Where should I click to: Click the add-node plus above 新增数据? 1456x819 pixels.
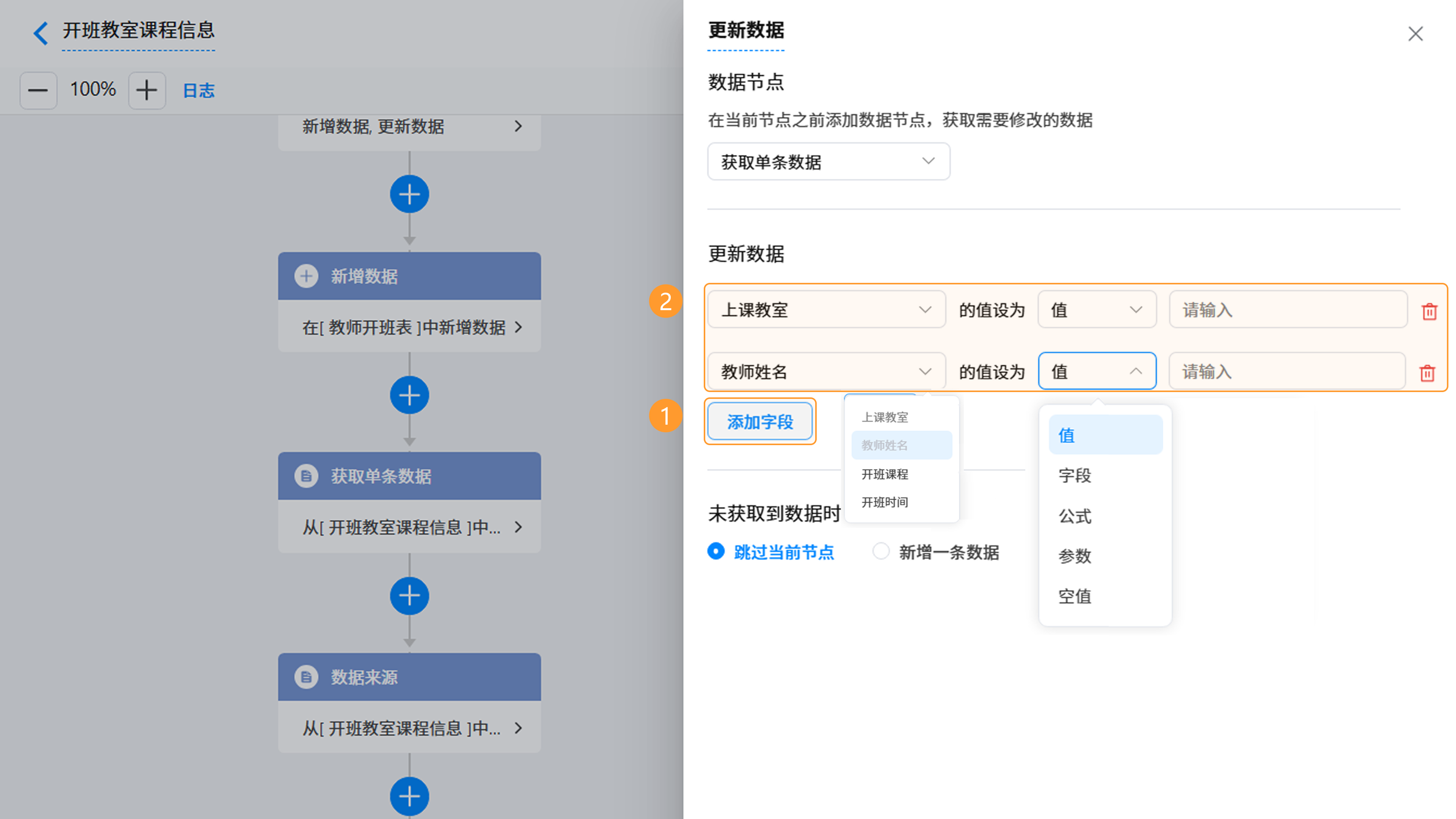(x=410, y=195)
